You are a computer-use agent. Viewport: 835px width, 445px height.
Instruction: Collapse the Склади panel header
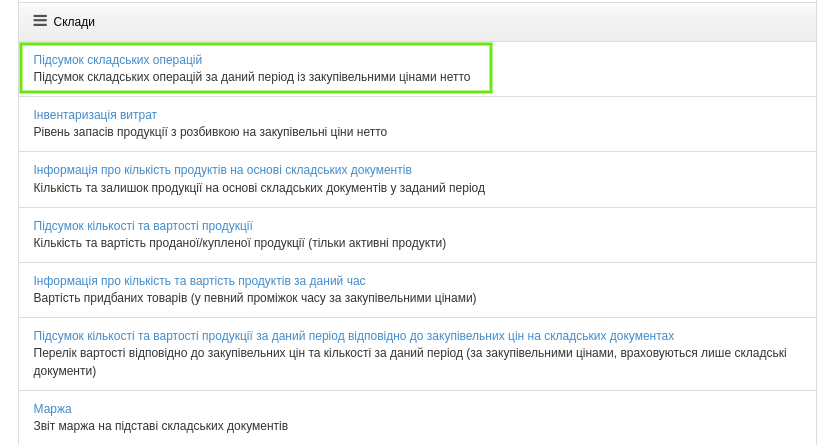[x=74, y=21]
